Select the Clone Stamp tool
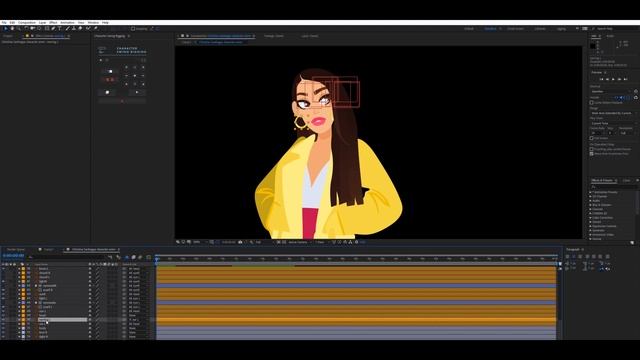Viewport: 640px width, 360px height. coord(74,29)
